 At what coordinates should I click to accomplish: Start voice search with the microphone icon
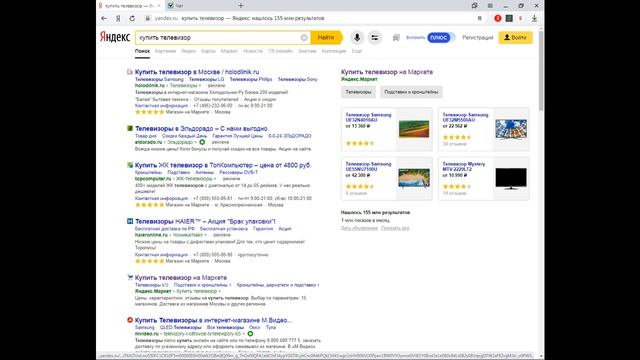pyautogui.click(x=357, y=38)
